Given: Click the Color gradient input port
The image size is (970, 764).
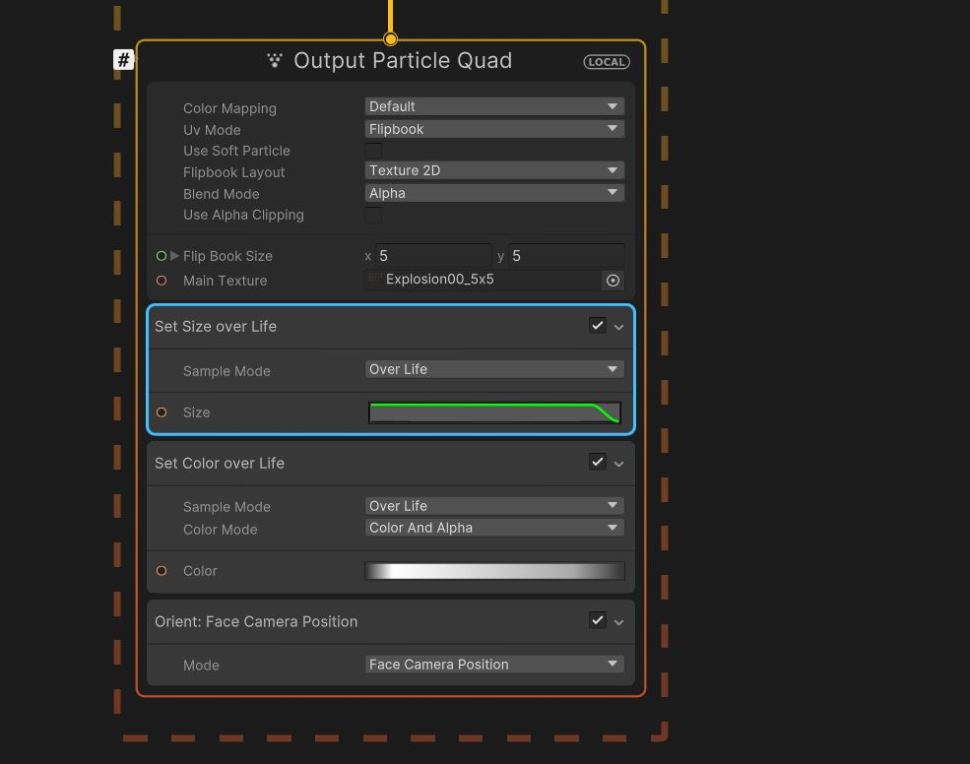Looking at the screenshot, I should (161, 570).
